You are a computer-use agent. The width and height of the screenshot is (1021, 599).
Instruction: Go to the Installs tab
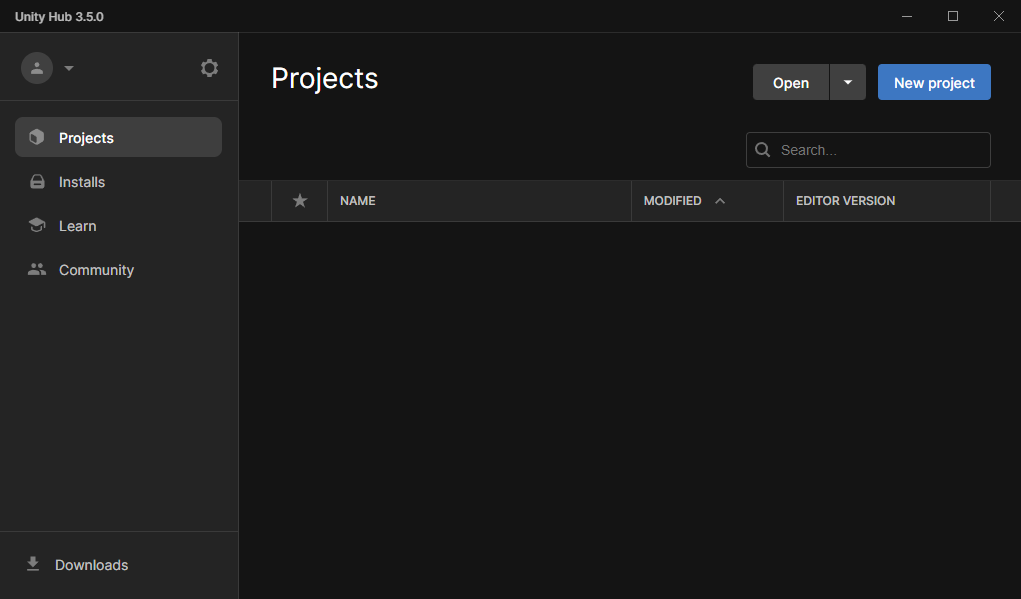pyautogui.click(x=119, y=182)
